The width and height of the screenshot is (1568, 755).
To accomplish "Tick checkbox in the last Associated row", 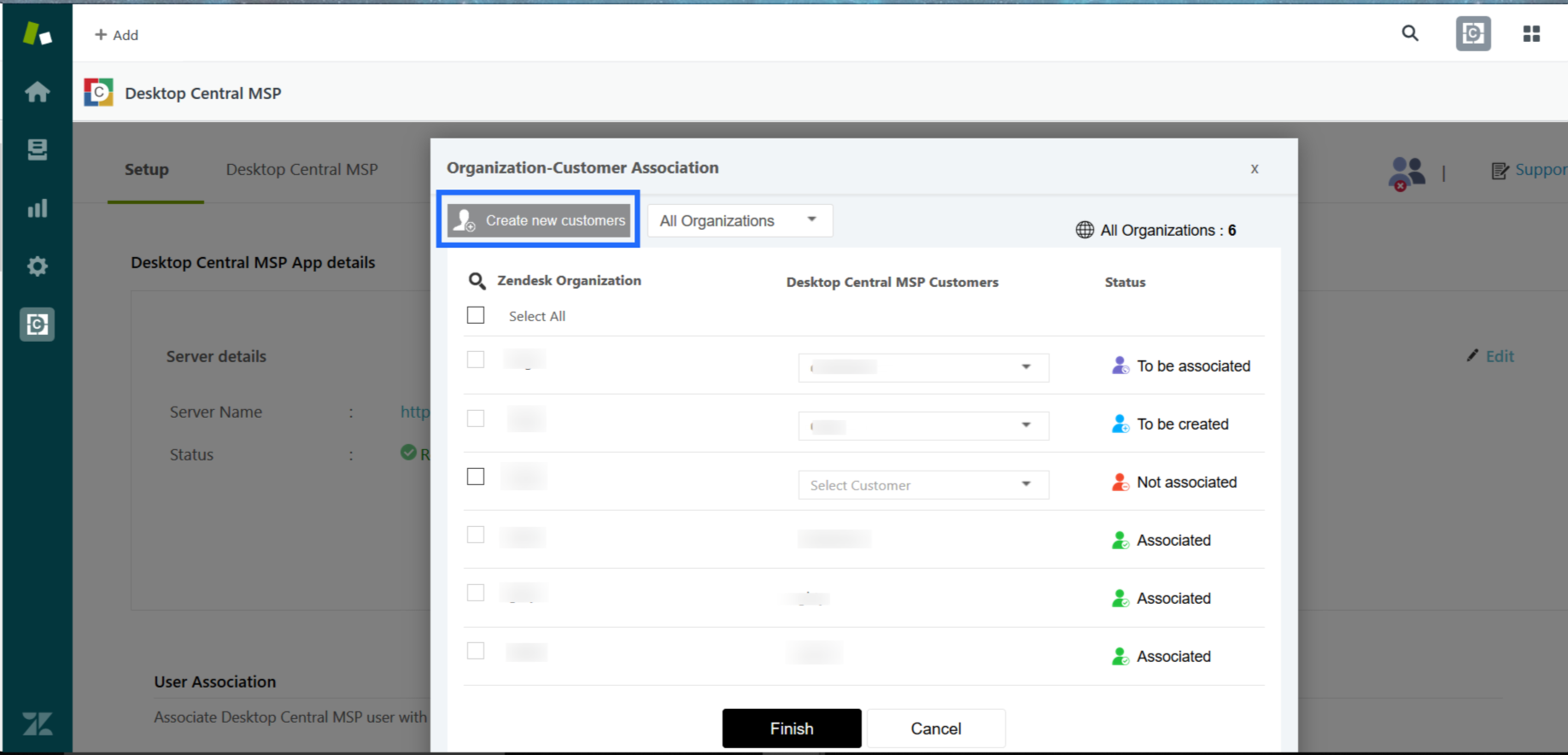I will click(x=476, y=650).
